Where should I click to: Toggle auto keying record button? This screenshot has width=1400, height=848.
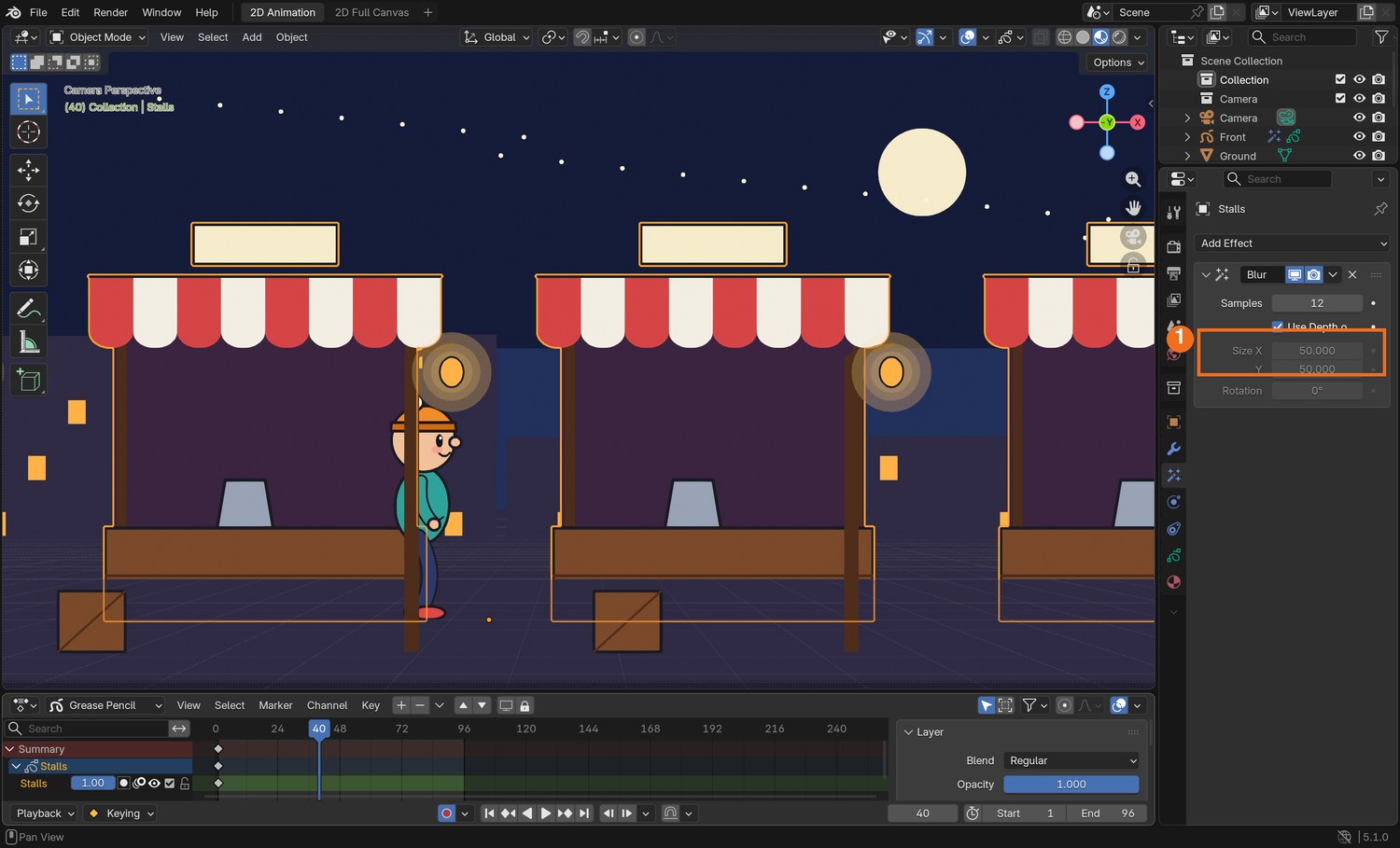tap(447, 813)
